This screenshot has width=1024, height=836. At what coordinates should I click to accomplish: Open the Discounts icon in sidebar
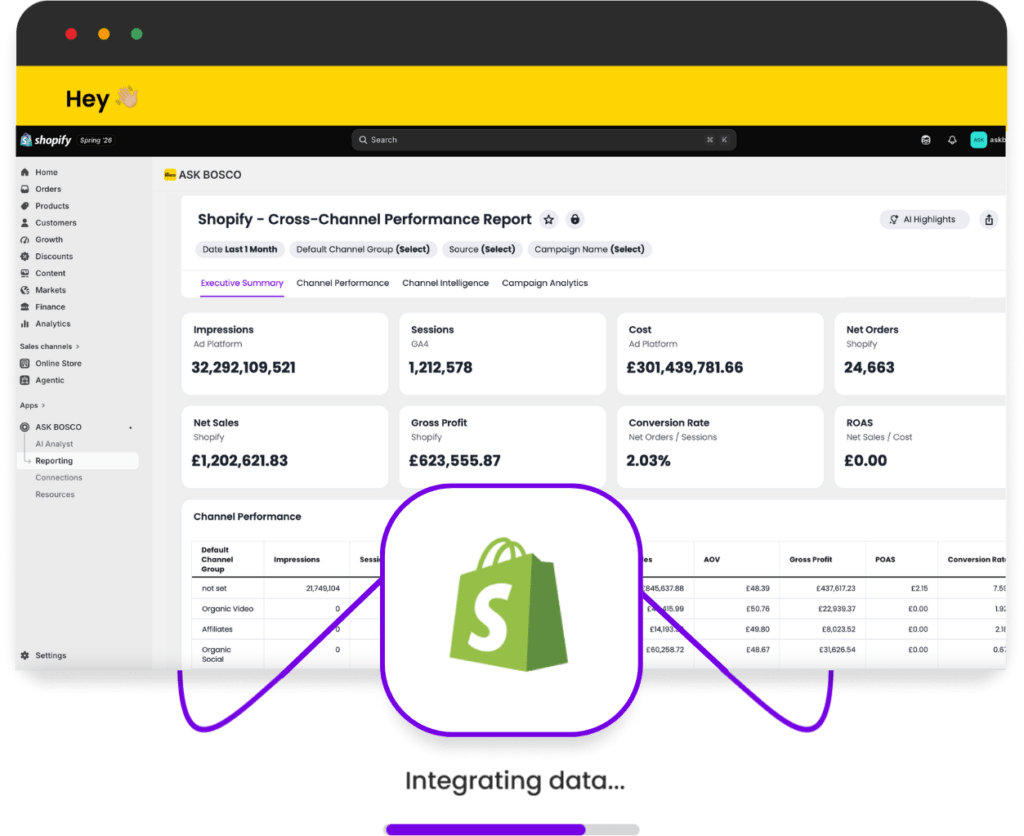click(x=25, y=257)
